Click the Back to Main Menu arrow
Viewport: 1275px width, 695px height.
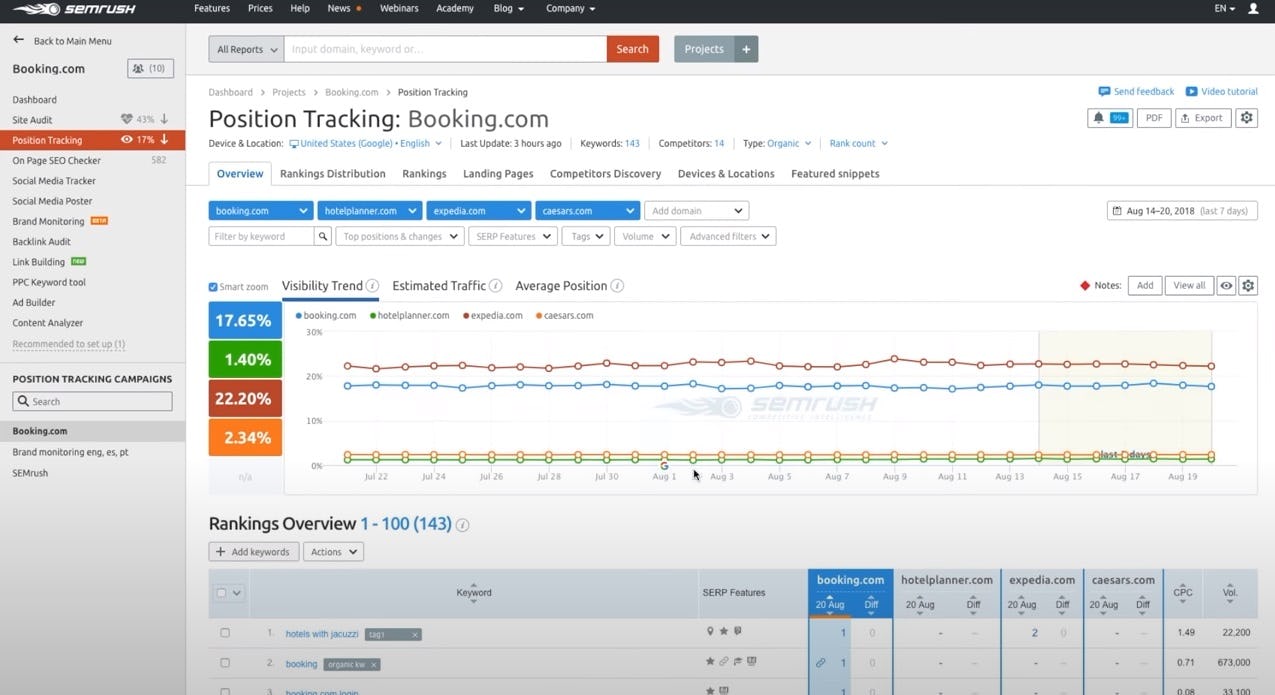(18, 41)
